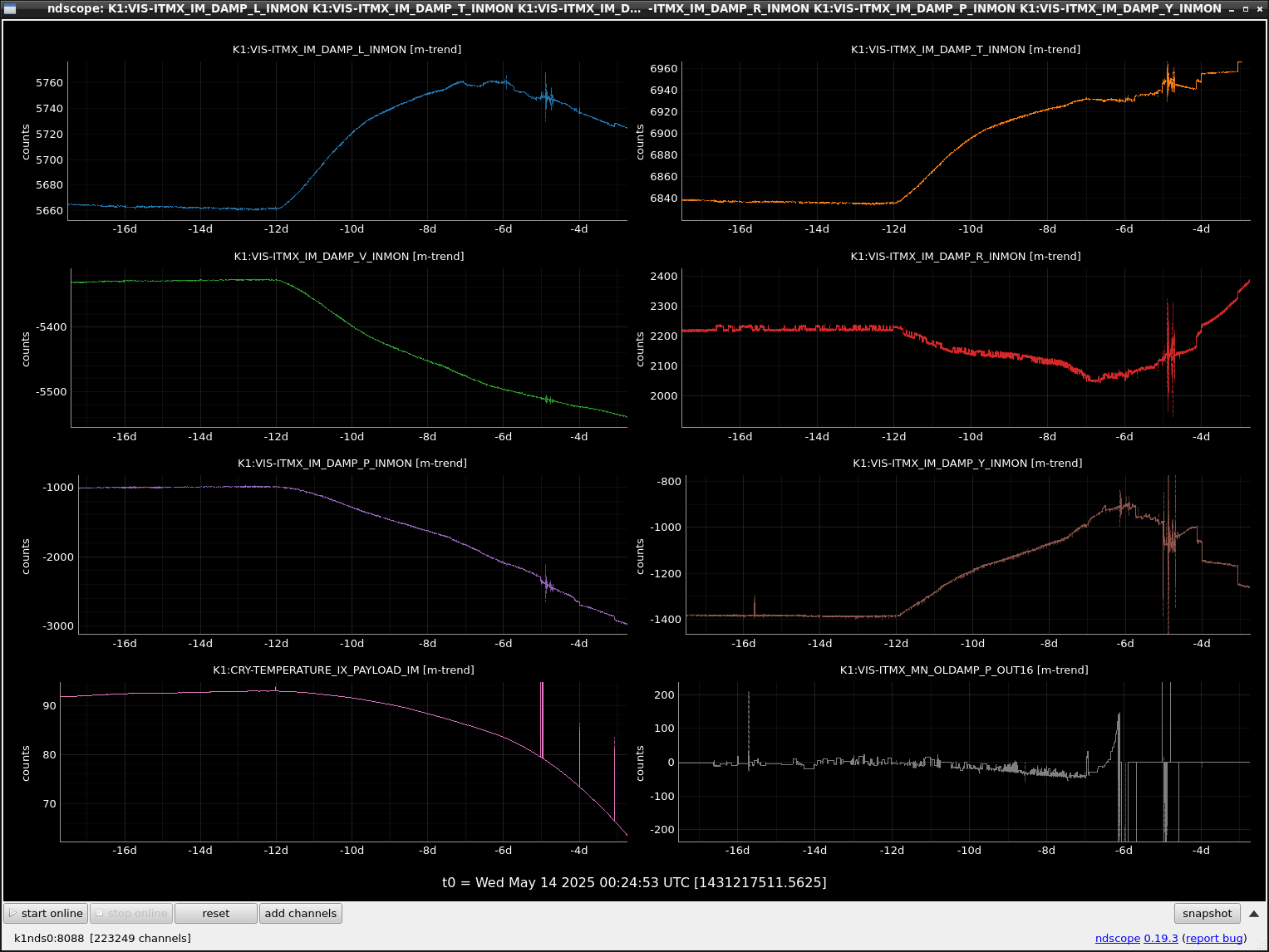Viewport: 1269px width, 952px height.
Task: Click the 6960 y-axis label of T_INMON plot
Action: 664,68
